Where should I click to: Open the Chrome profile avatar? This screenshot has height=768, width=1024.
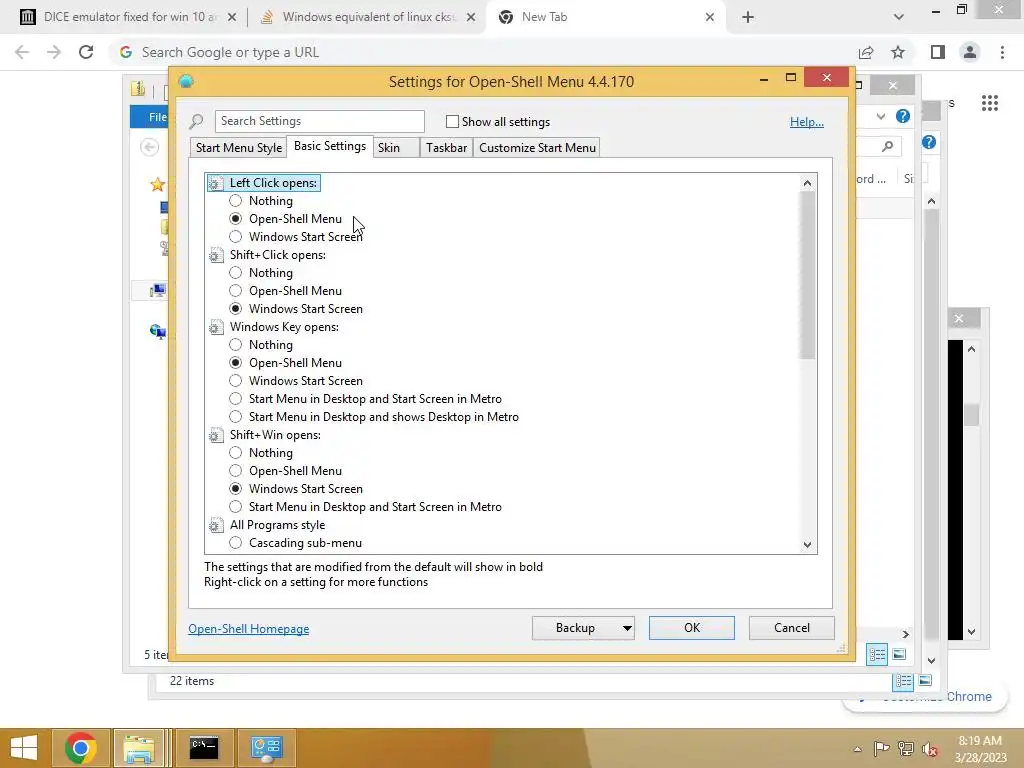click(x=970, y=52)
